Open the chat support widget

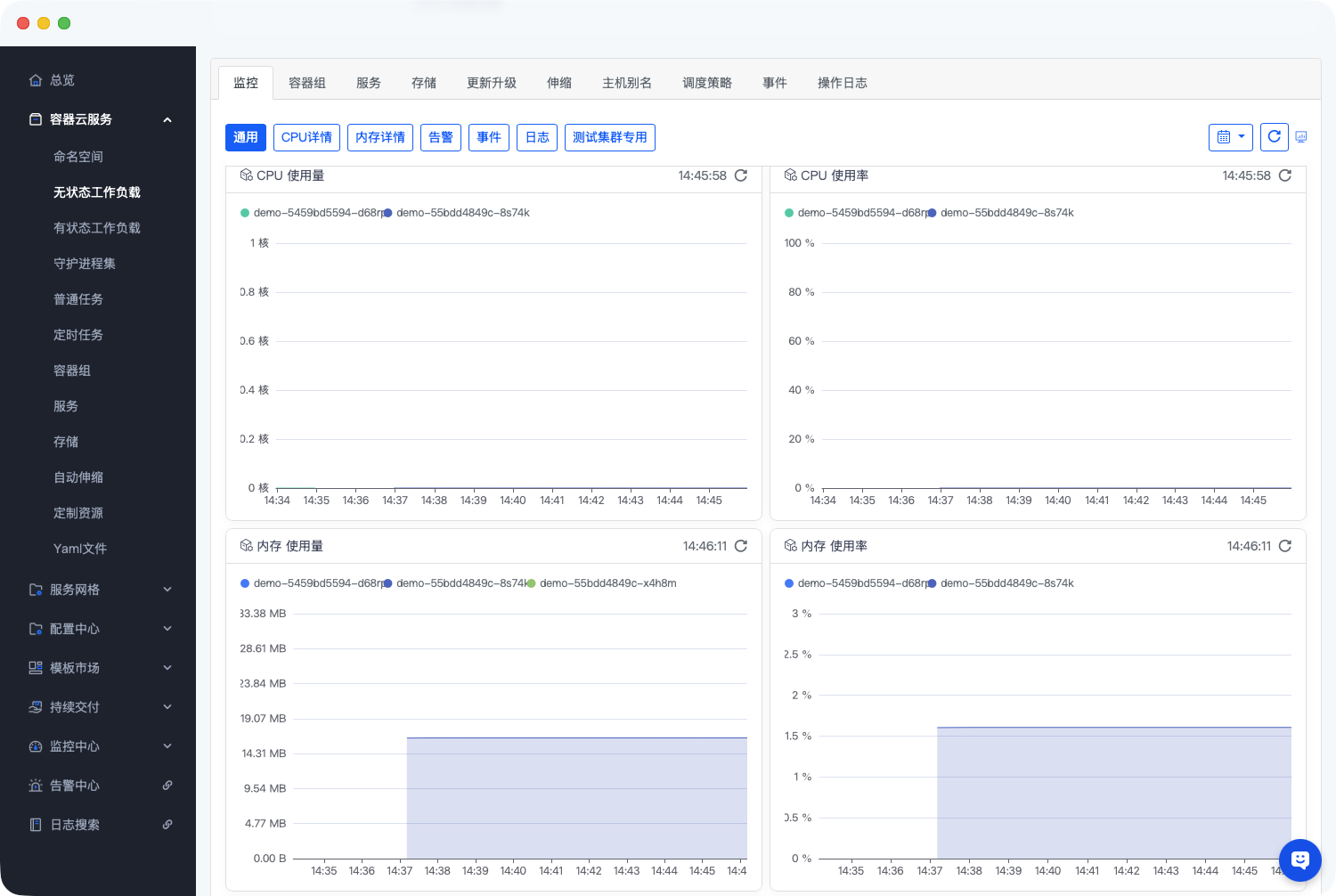pos(1299,859)
